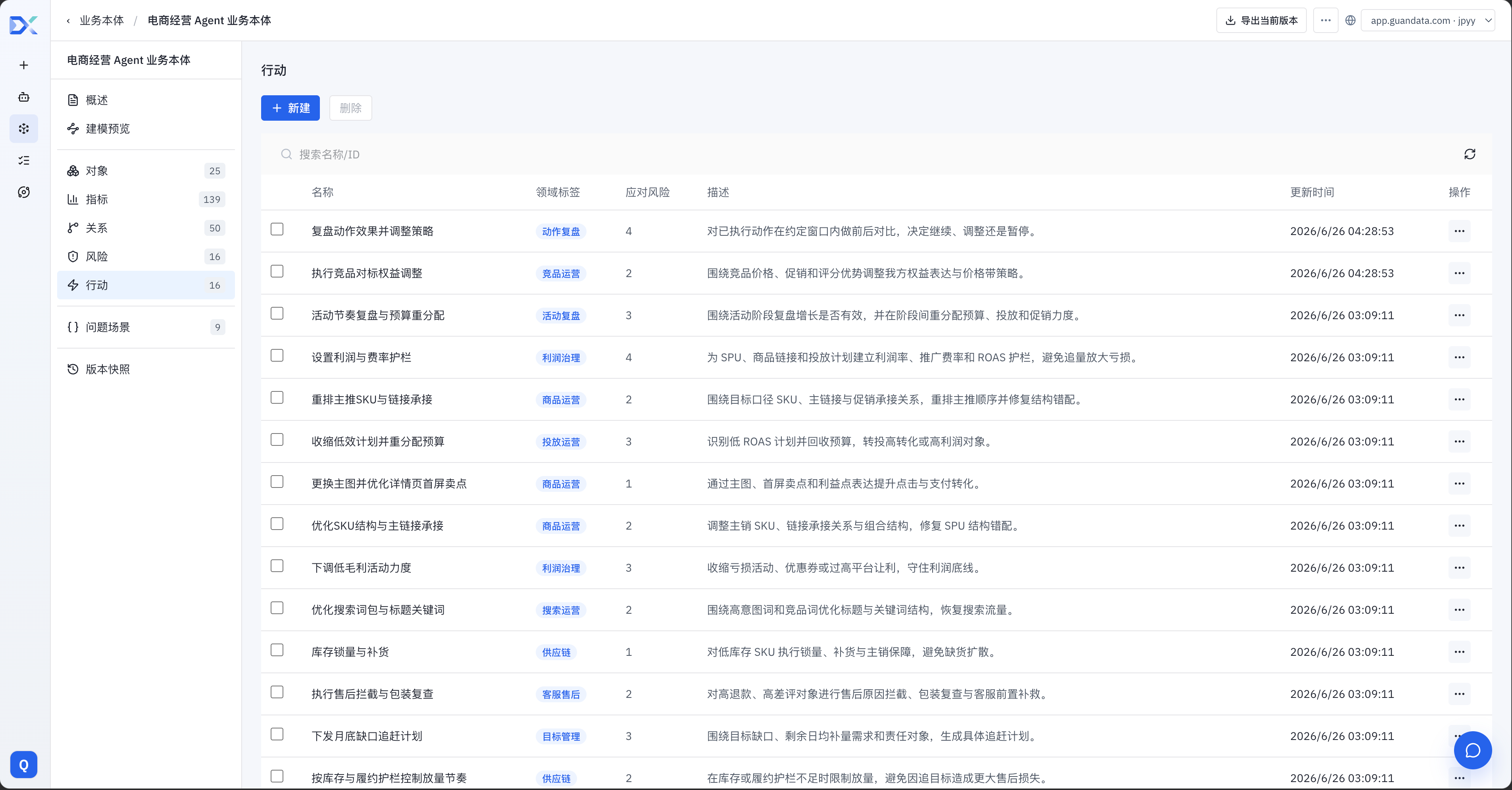Click the 搜索运营 domain tag
The height and width of the screenshot is (790, 1512).
560,611
